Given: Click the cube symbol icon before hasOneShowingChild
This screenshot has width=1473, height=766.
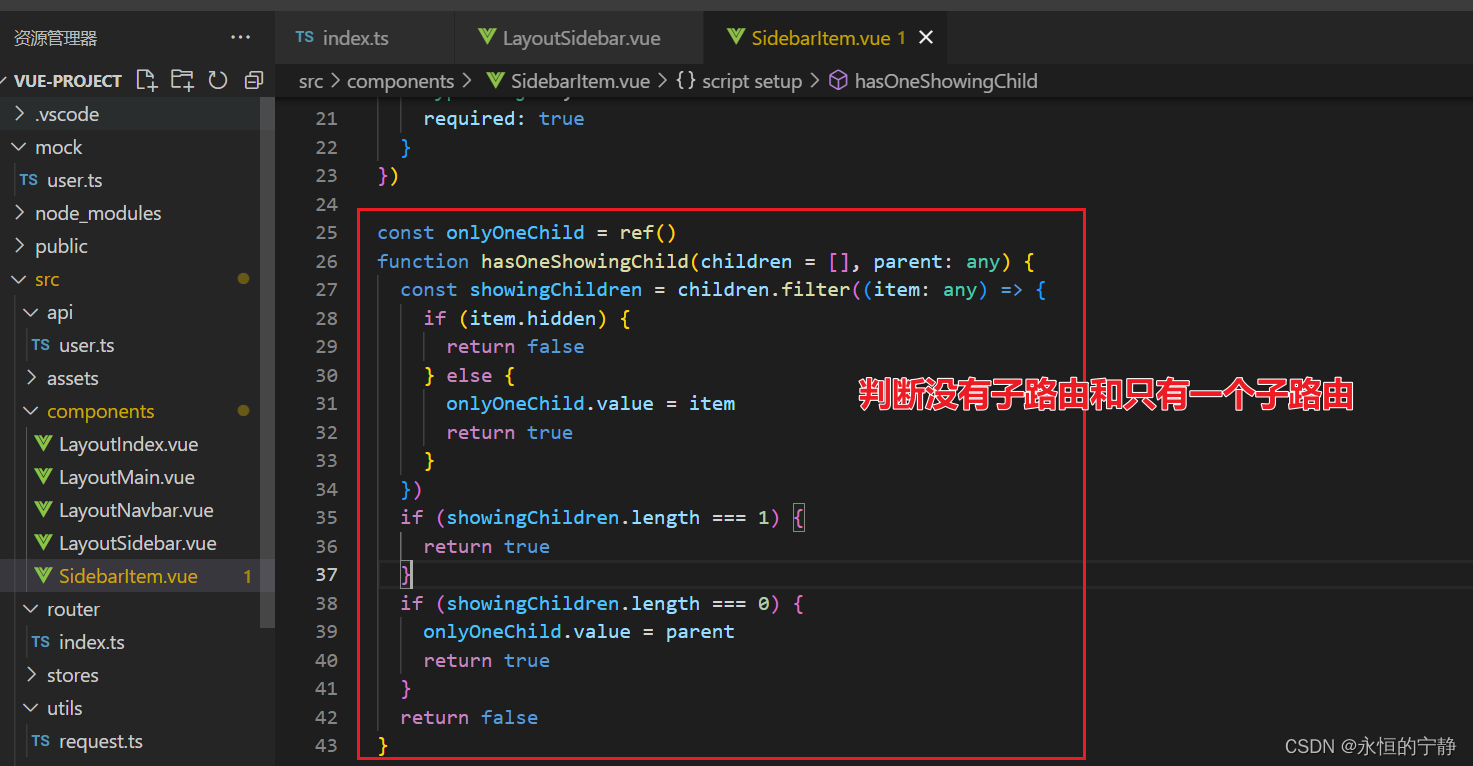Looking at the screenshot, I should (839, 80).
